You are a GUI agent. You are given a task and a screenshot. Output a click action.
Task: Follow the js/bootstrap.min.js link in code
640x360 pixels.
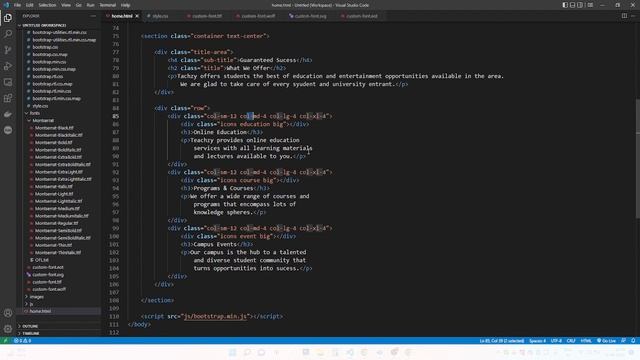[215, 316]
